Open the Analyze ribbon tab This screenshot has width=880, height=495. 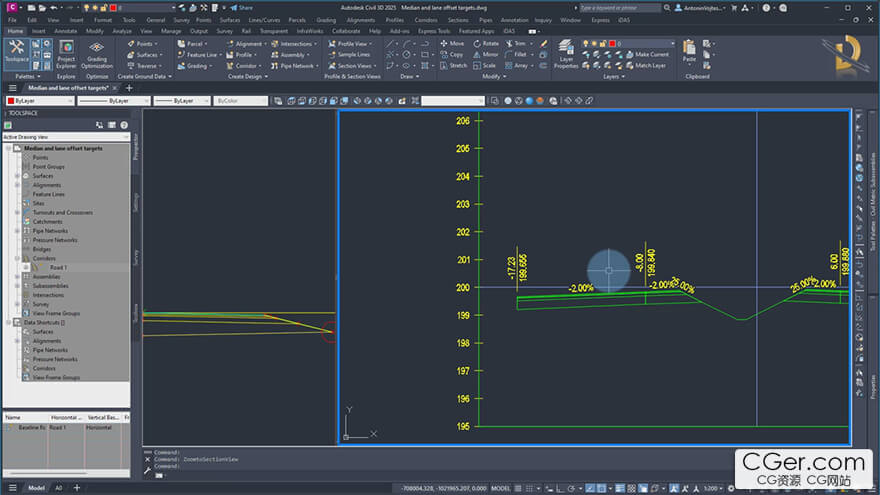122,31
